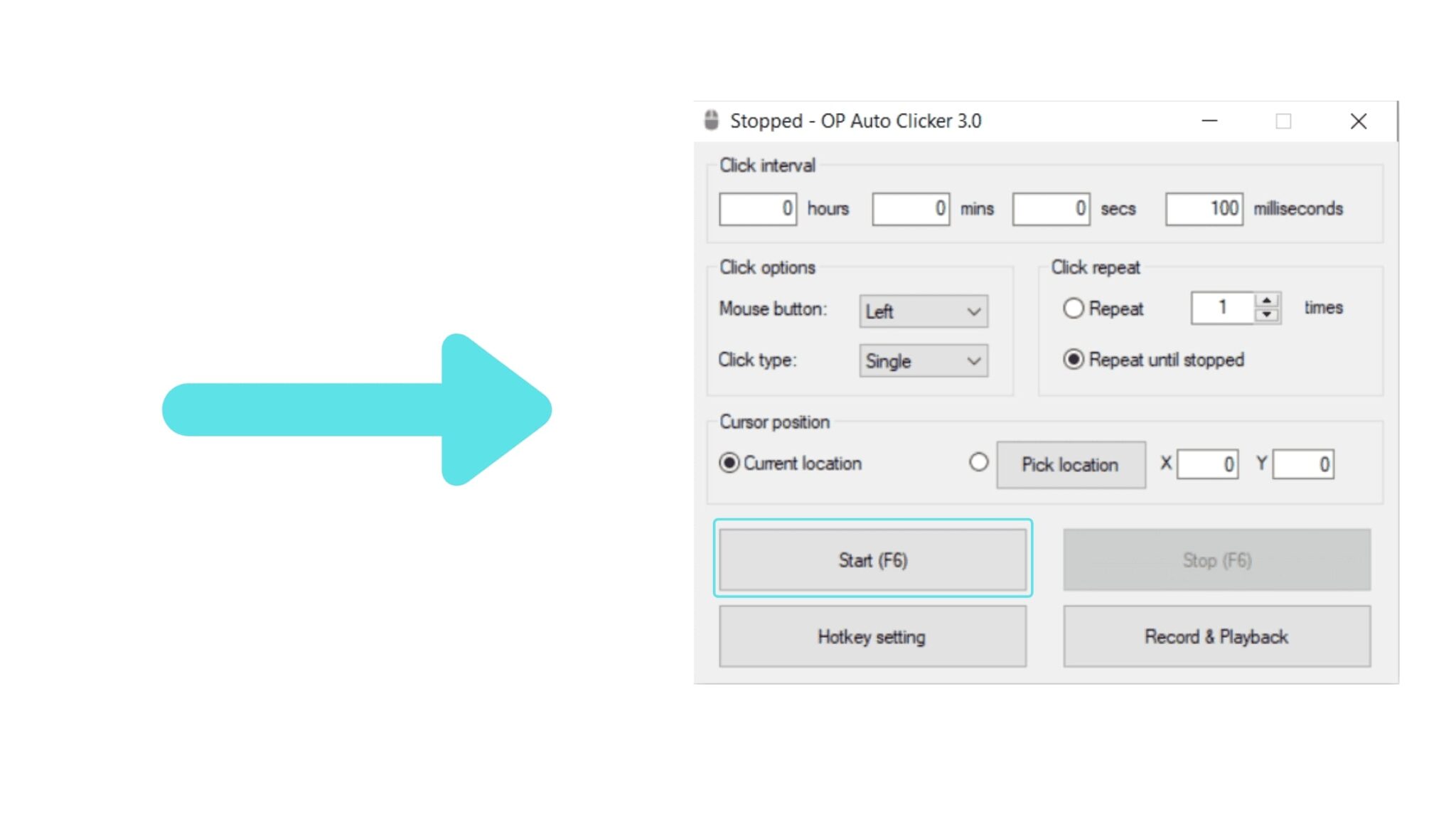Click the restore window button

(x=1283, y=120)
